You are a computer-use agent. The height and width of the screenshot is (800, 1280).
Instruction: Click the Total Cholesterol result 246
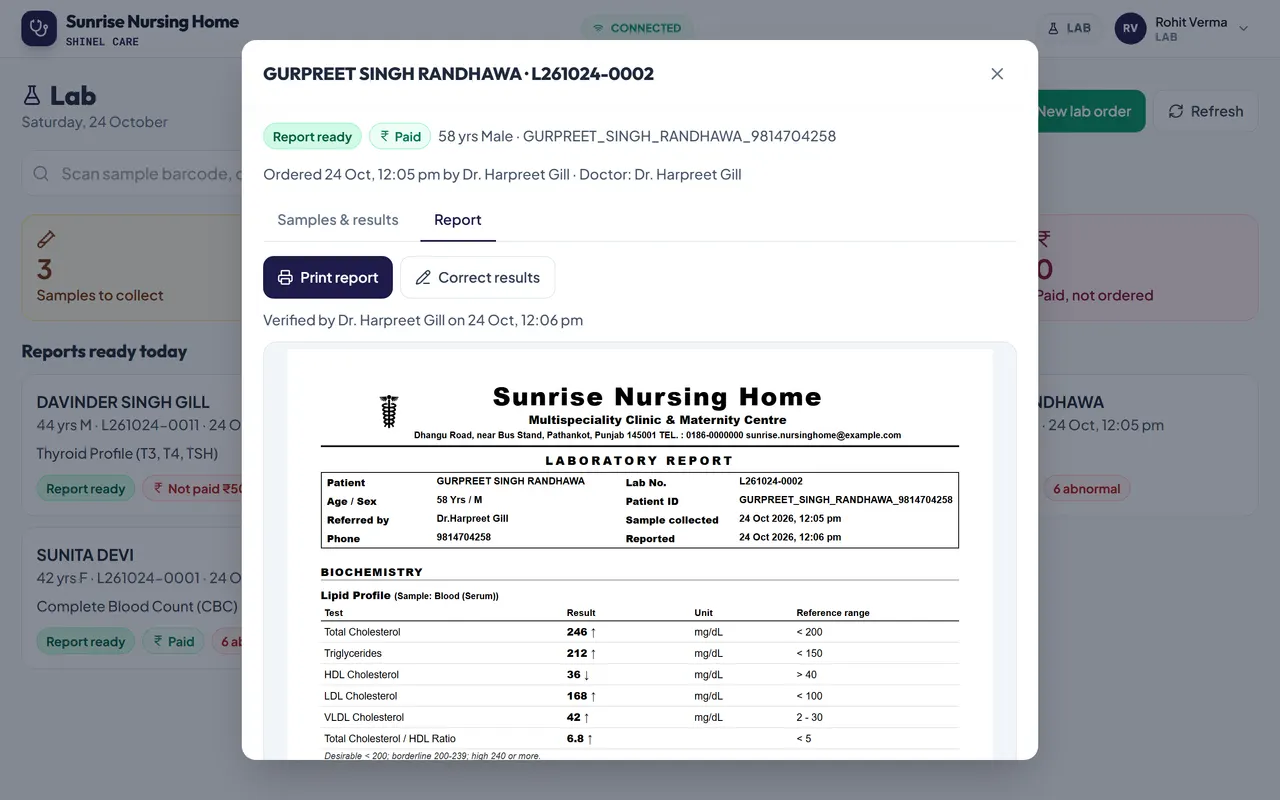(x=577, y=632)
